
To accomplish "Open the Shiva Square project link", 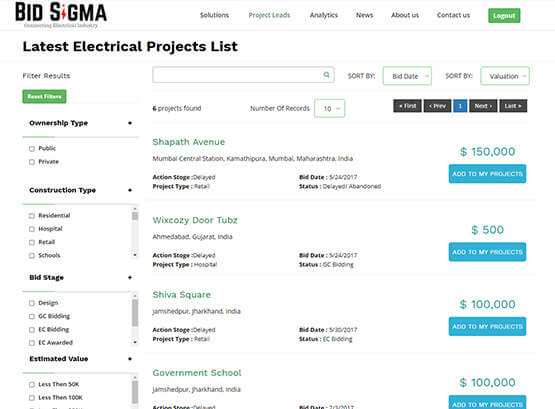I will click(182, 295).
